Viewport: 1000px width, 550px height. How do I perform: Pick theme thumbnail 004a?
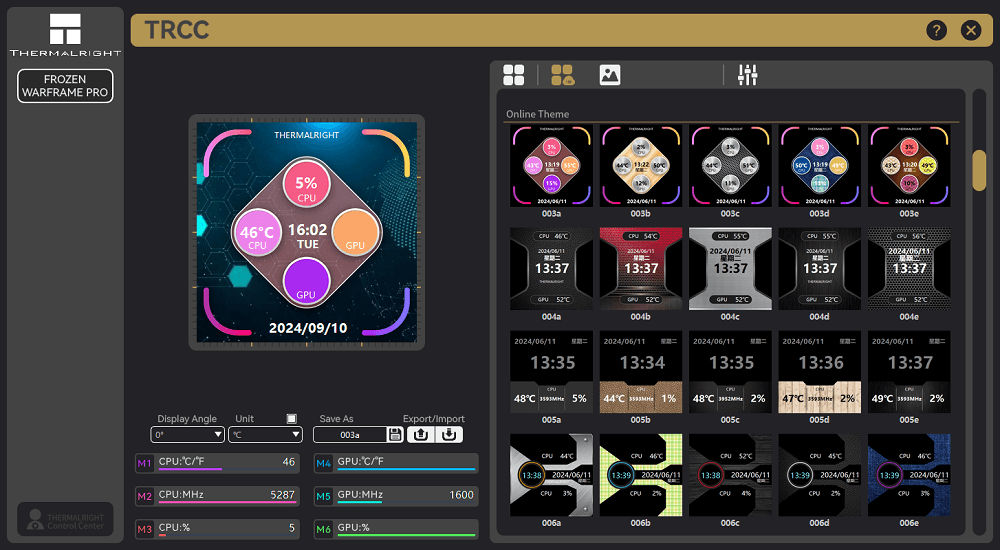pos(552,269)
